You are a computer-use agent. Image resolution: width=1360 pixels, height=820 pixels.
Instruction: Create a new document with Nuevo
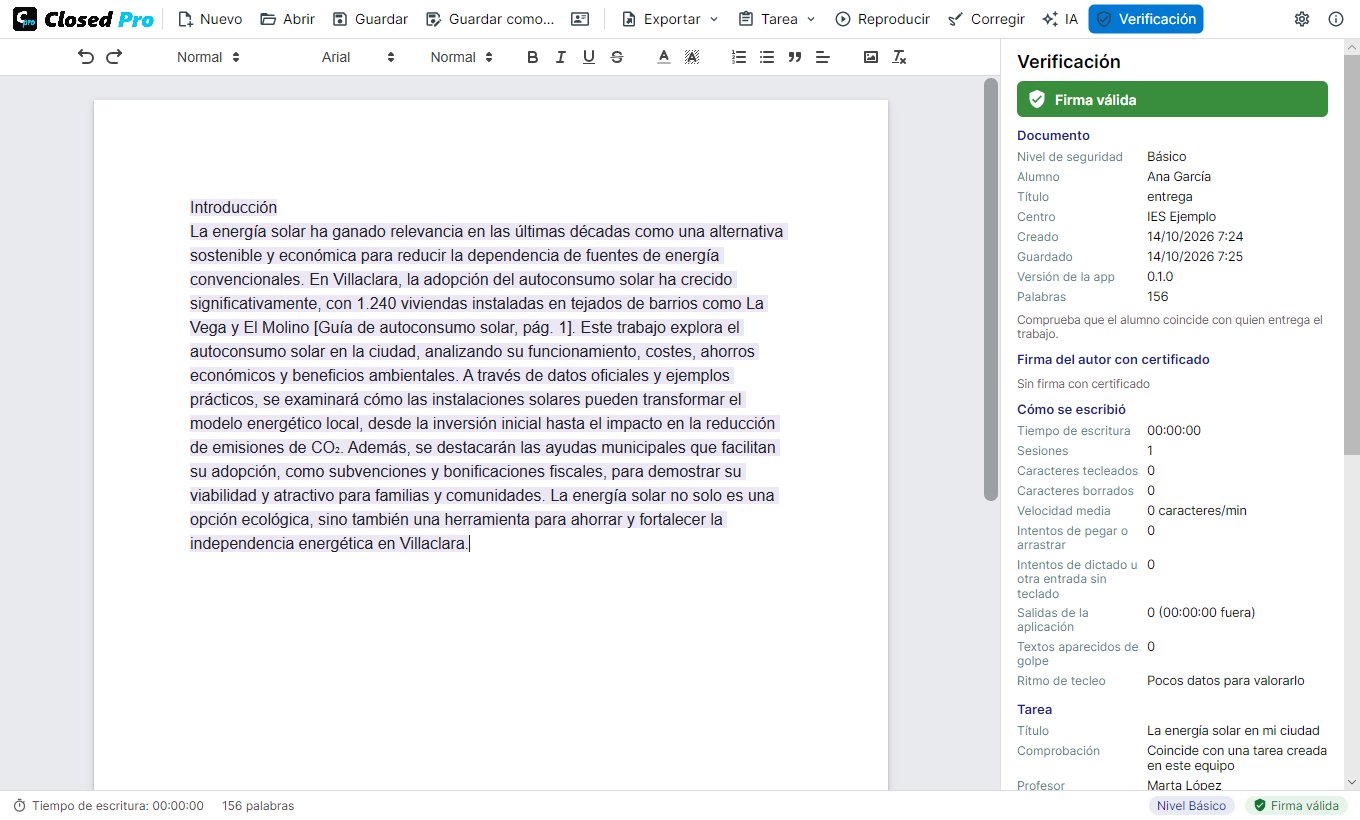coord(210,19)
